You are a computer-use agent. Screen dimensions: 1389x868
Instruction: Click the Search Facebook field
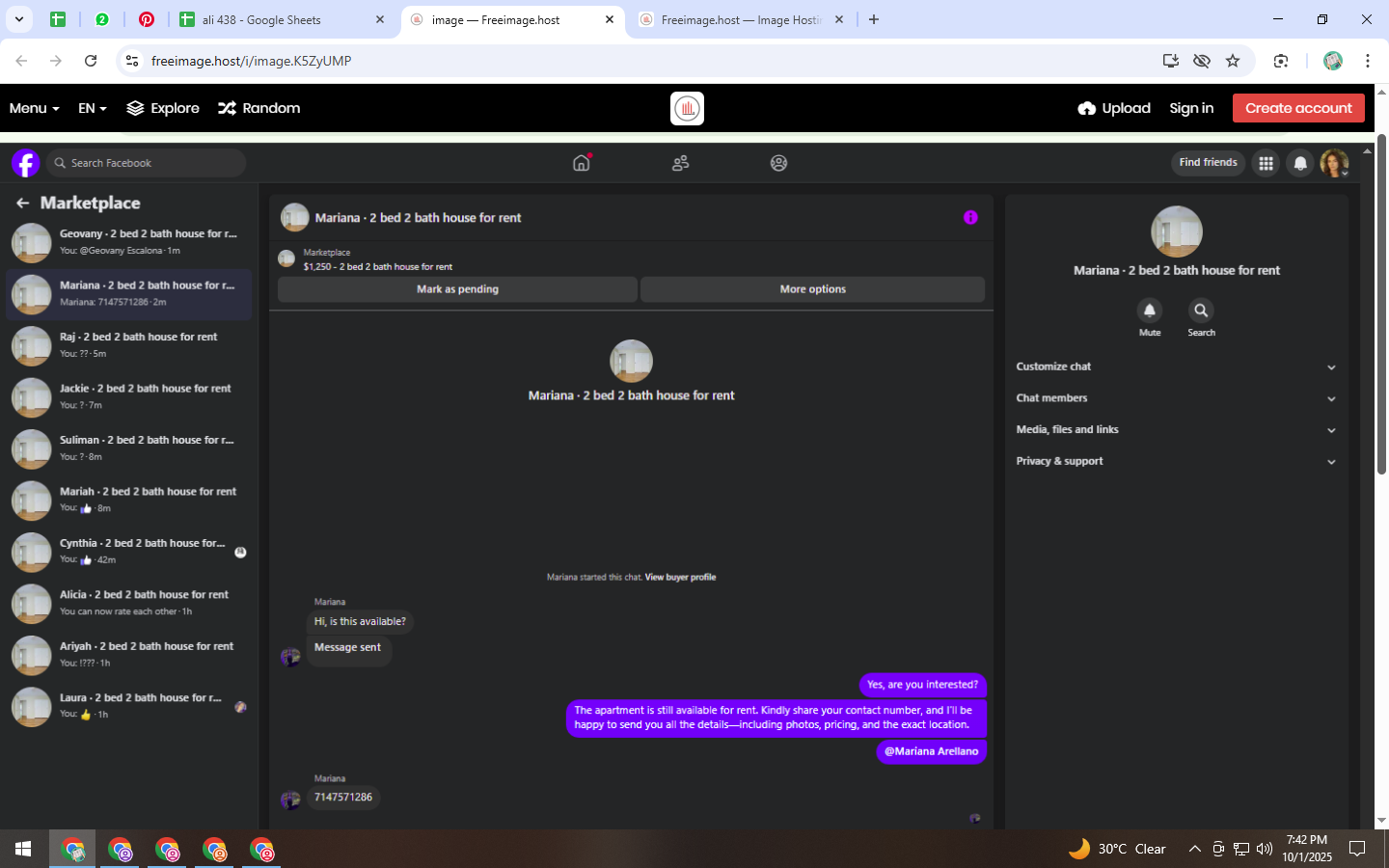(x=146, y=163)
